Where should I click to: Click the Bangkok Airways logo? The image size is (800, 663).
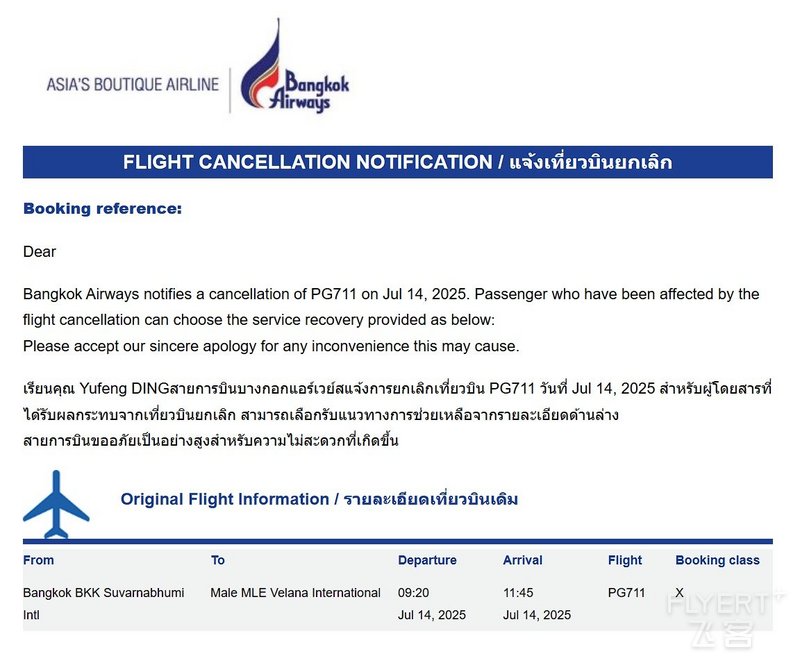(295, 66)
